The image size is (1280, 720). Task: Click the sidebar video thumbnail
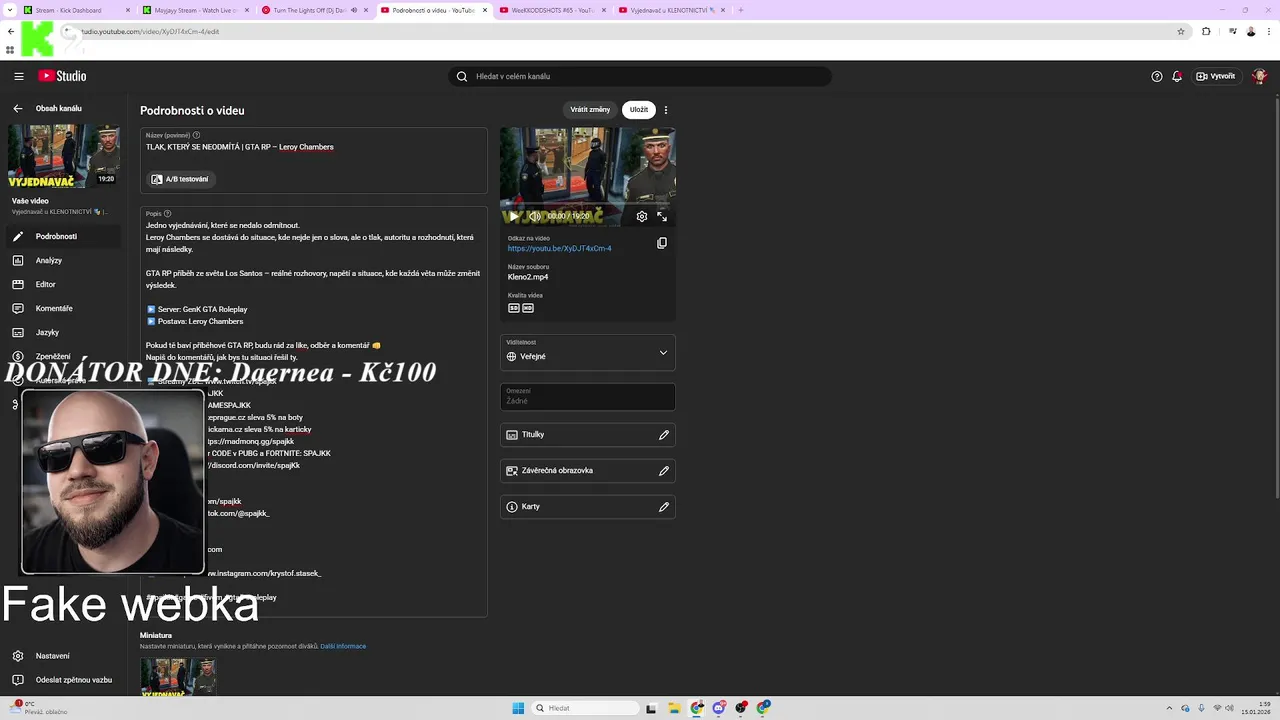pyautogui.click(x=64, y=156)
